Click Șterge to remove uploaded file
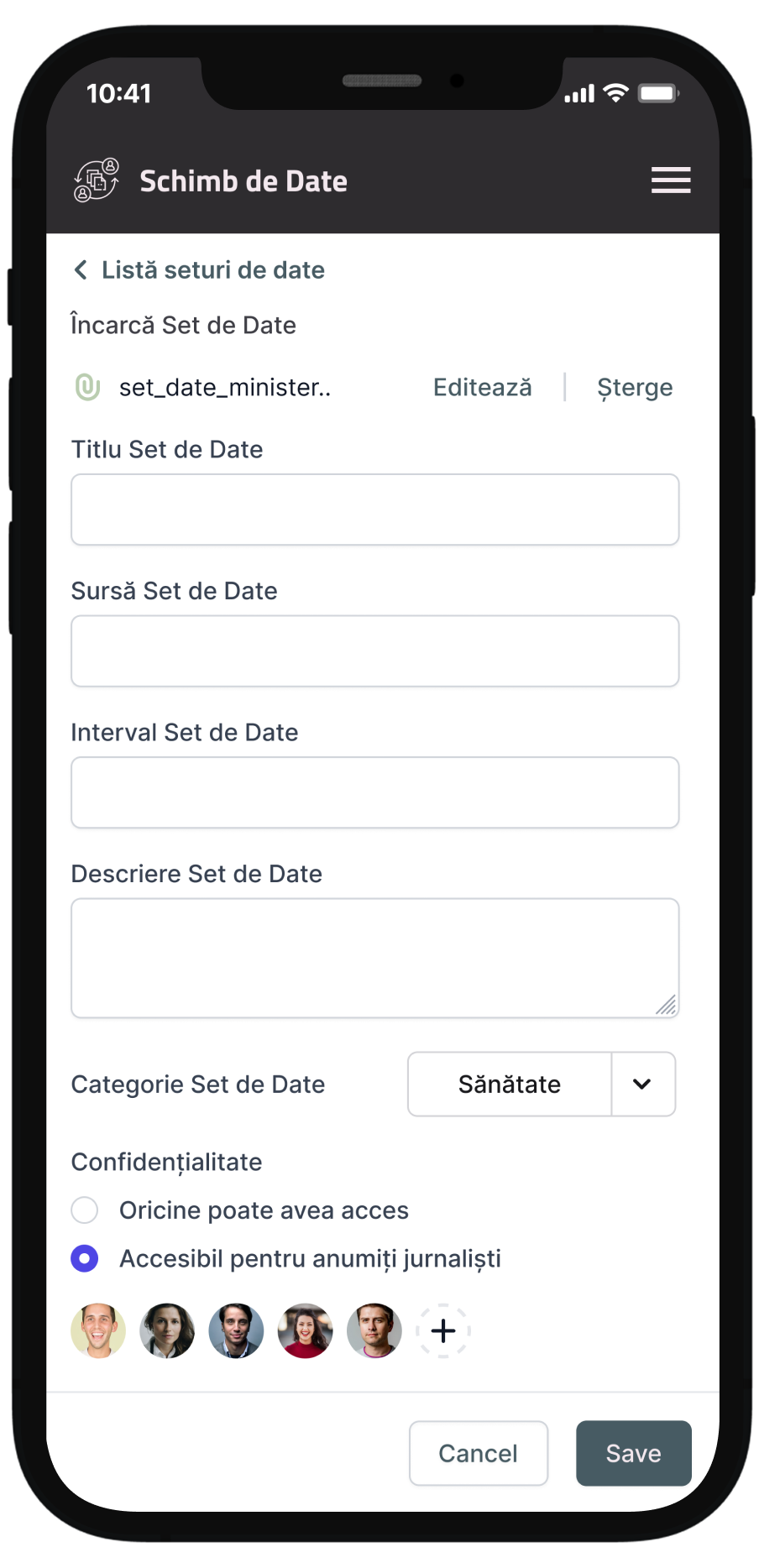This screenshot has height=1568, width=759. click(635, 387)
